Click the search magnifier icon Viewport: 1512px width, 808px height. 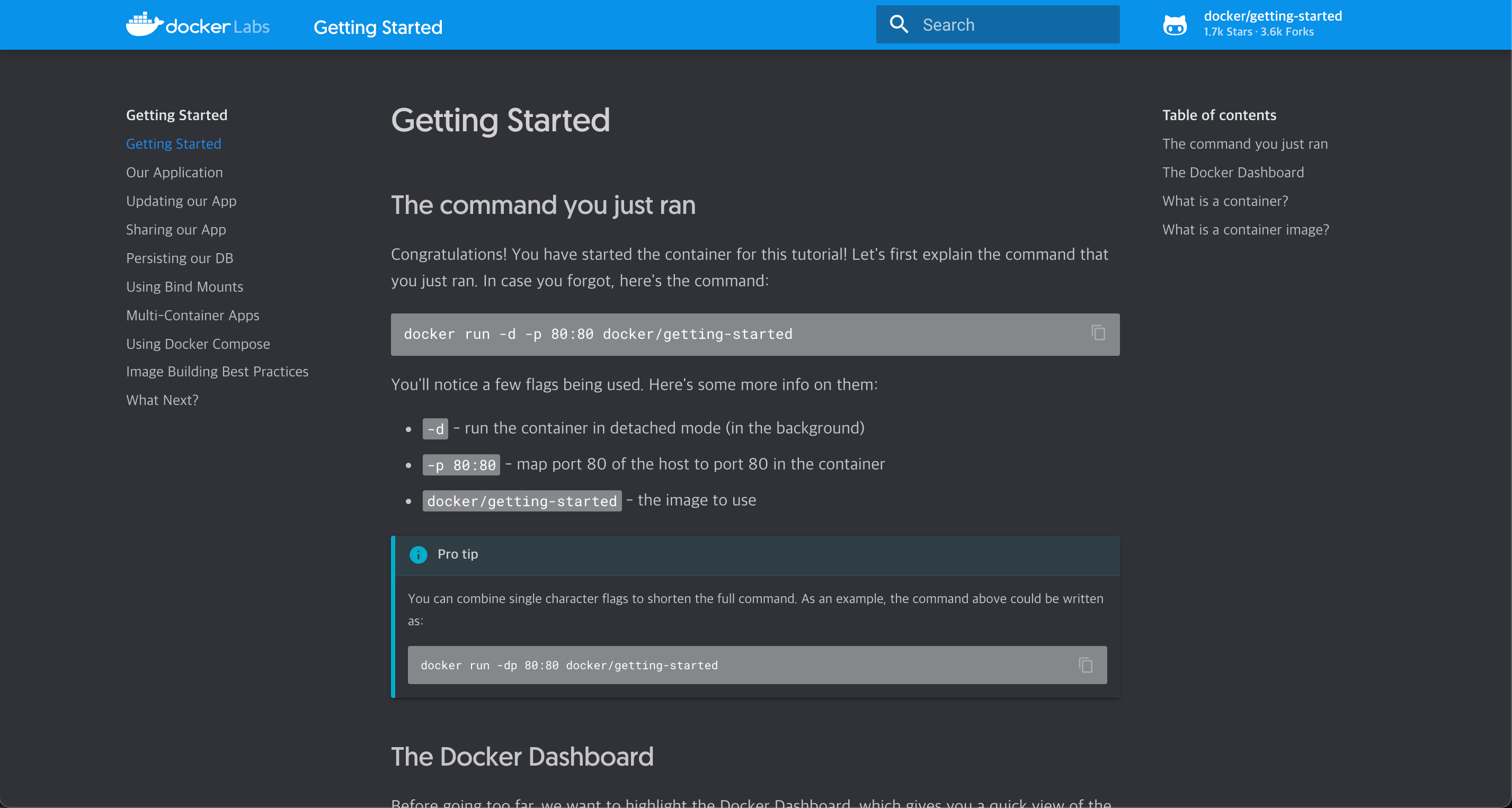899,24
